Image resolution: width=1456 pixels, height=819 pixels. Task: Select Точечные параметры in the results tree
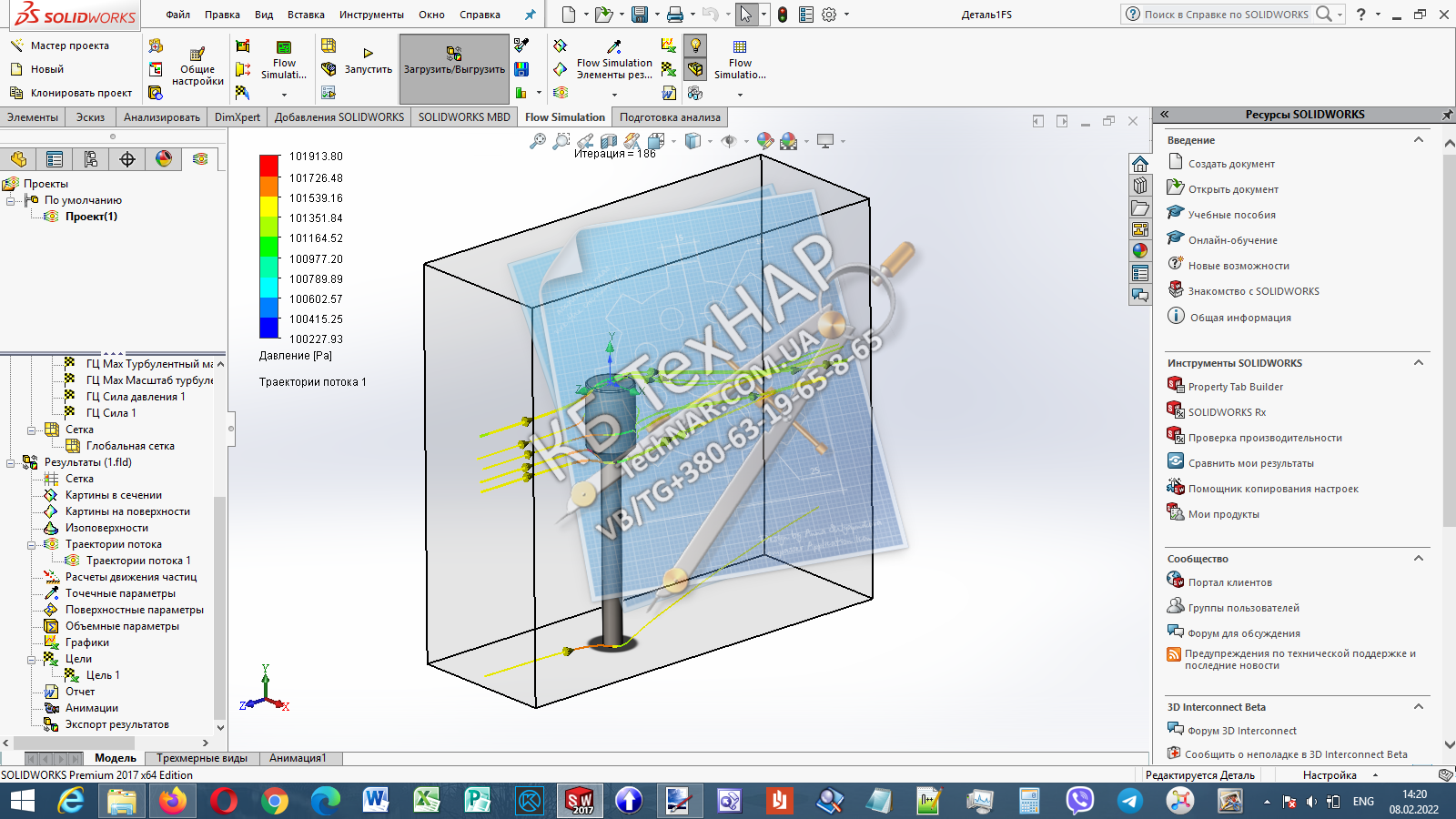tap(120, 593)
